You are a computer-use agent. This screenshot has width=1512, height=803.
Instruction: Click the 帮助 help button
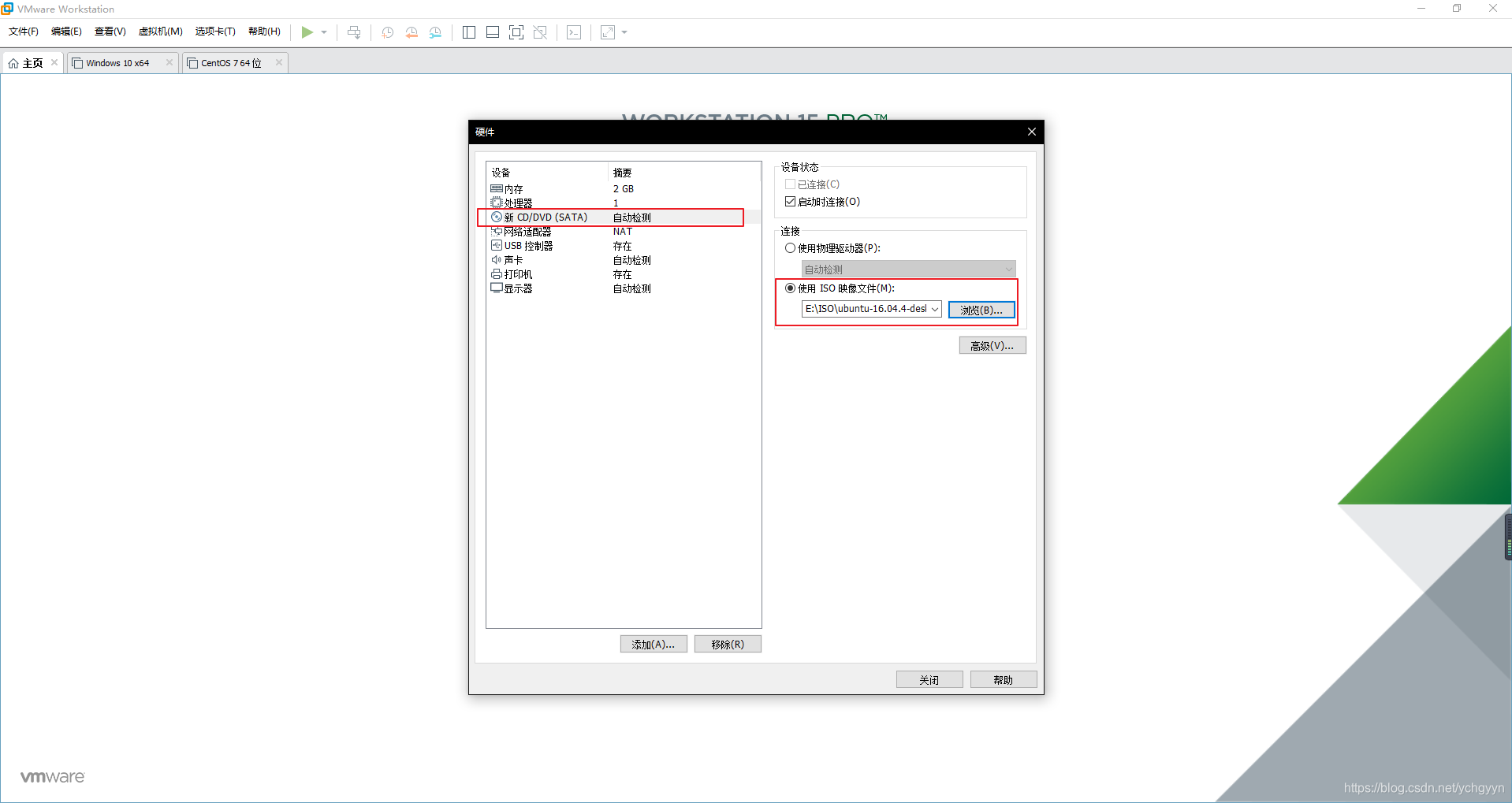pos(1004,679)
